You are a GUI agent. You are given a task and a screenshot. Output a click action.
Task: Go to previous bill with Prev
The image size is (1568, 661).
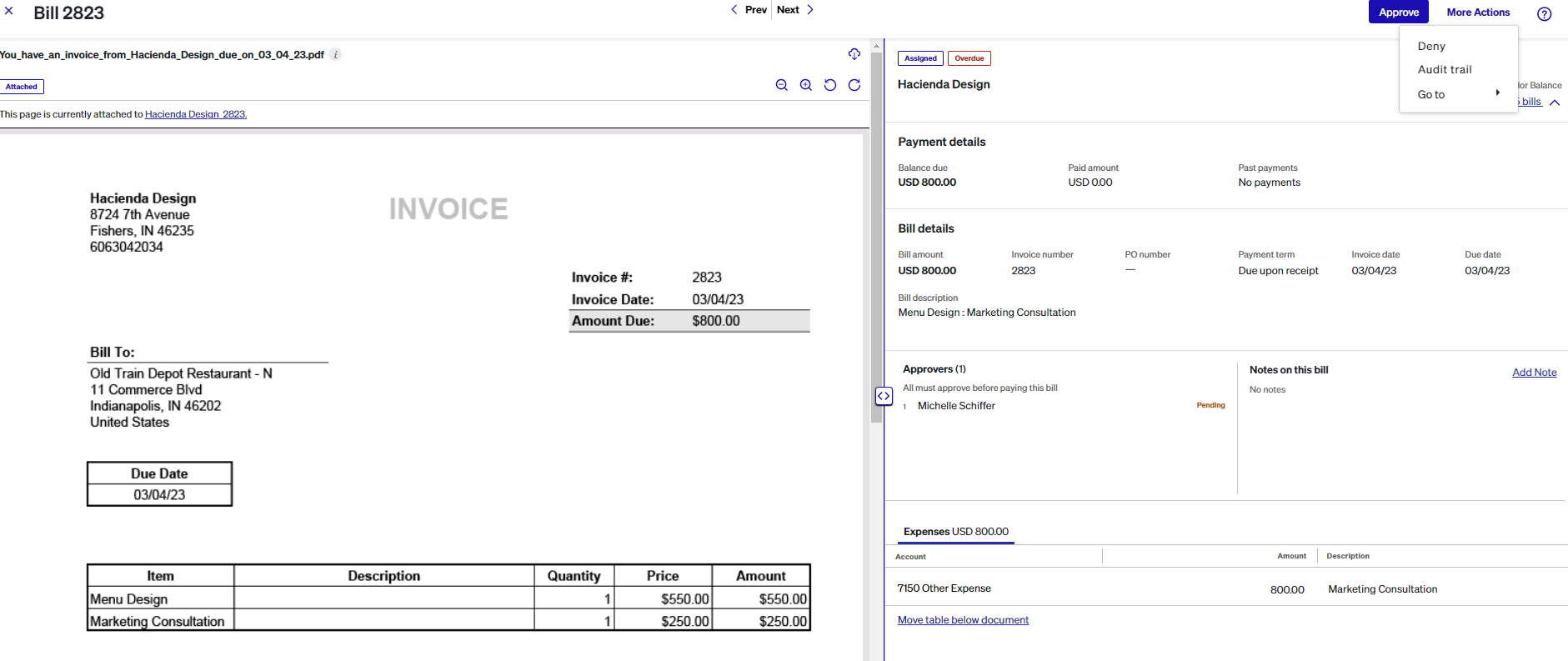[x=749, y=10]
